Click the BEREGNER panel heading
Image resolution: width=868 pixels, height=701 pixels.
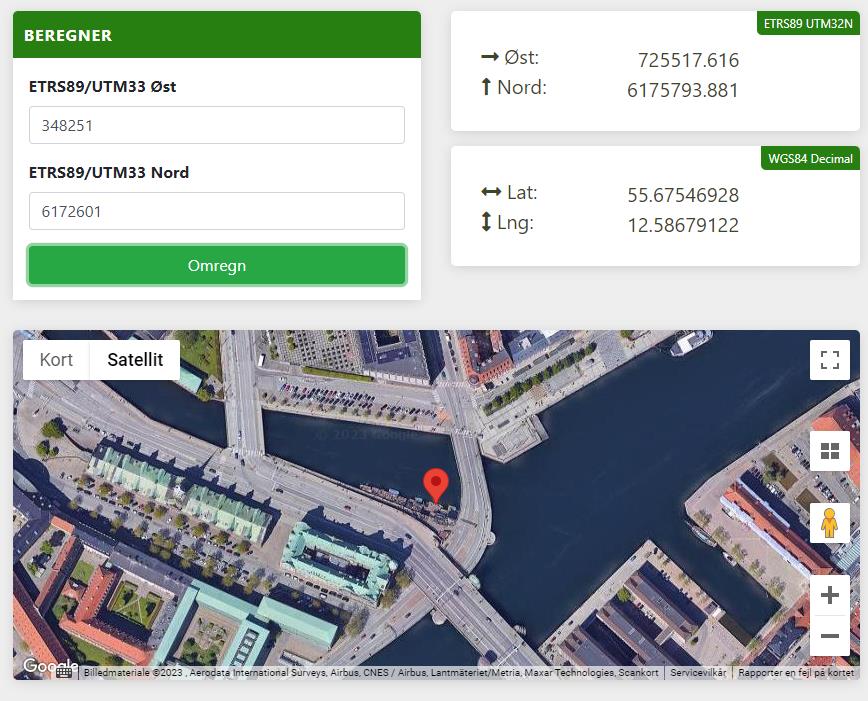point(68,35)
